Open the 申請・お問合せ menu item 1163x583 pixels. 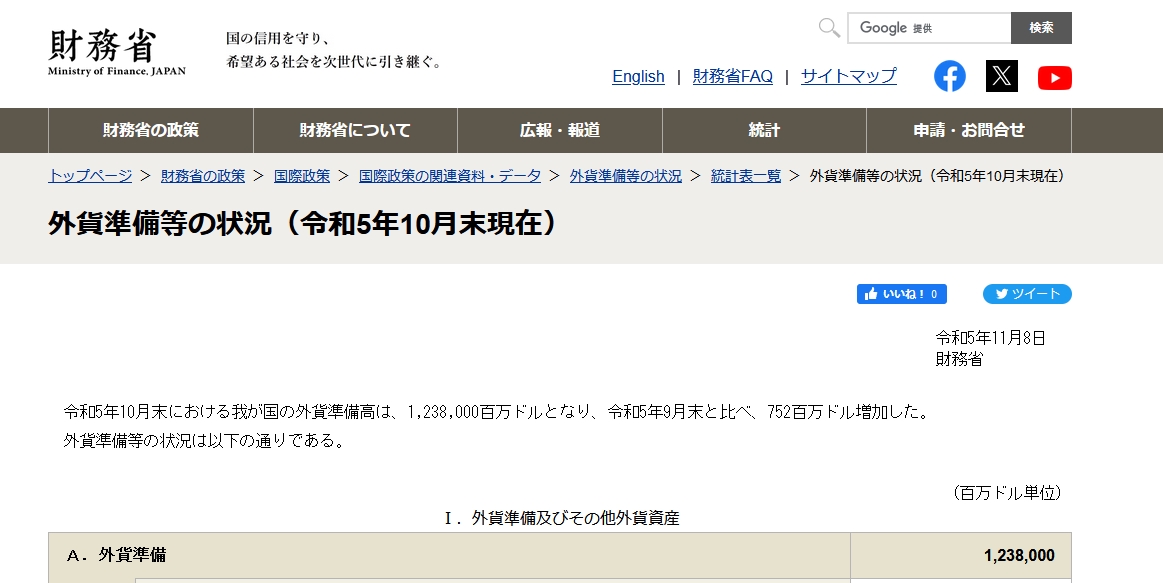click(967, 130)
